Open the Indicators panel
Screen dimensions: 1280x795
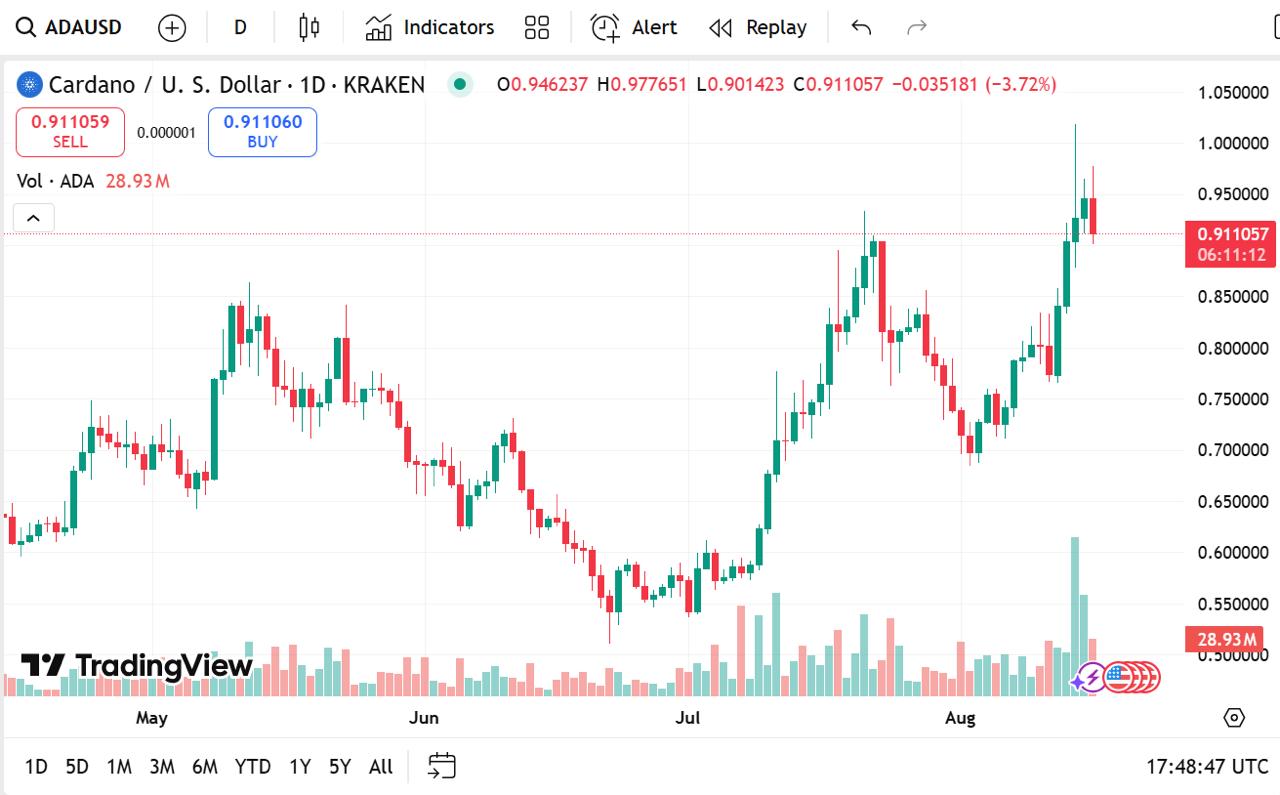[430, 28]
